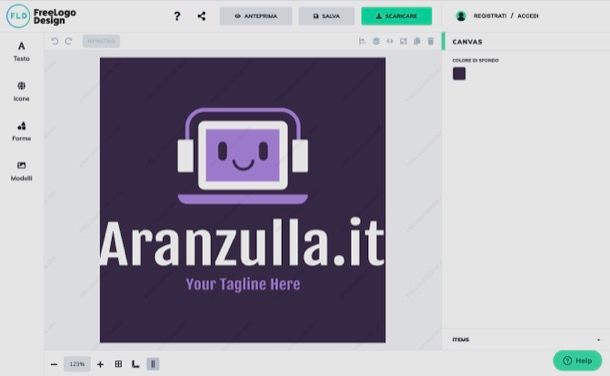Click the trash delete icon
The width and height of the screenshot is (610, 376).
click(431, 41)
